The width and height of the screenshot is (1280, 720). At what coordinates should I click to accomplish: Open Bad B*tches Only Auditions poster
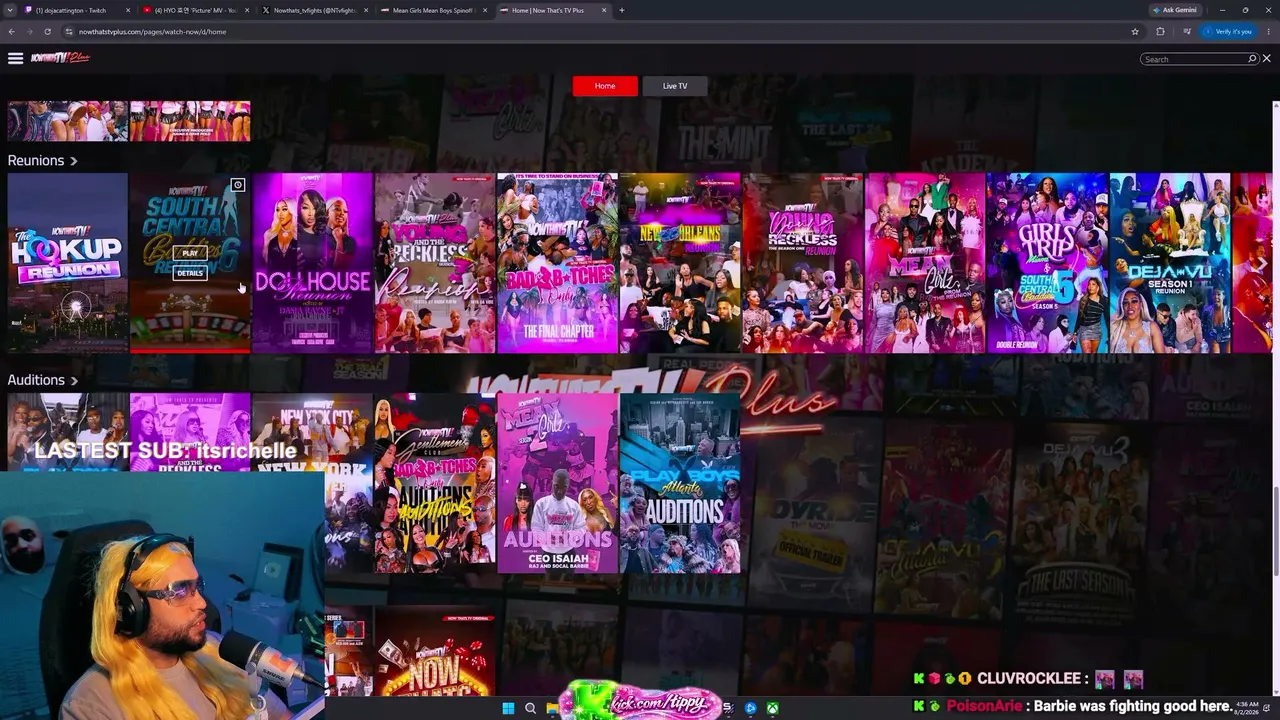pos(435,483)
